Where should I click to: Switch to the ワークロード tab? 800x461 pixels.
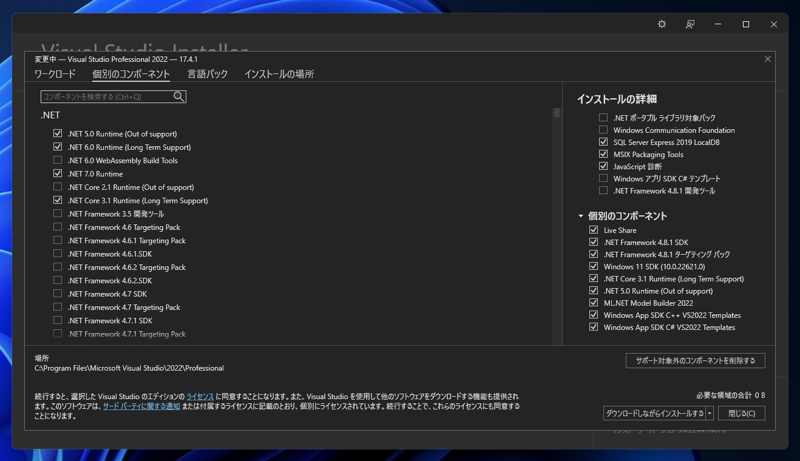(55, 74)
